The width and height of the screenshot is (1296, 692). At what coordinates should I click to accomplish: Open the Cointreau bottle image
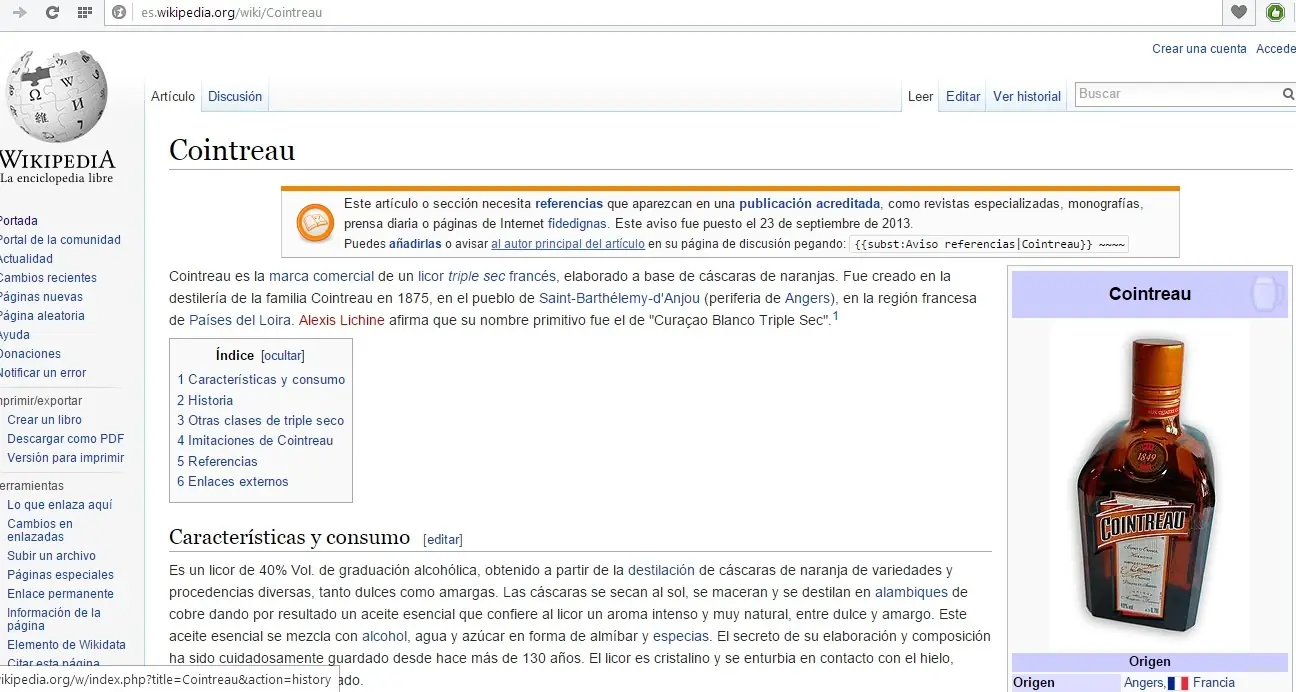[x=1149, y=485]
